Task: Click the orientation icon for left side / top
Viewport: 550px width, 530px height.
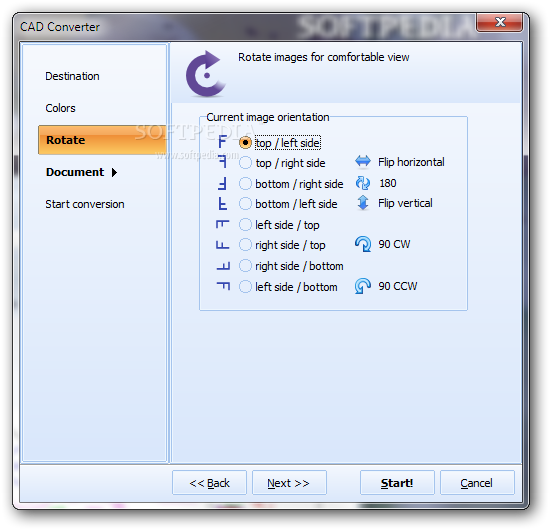Action: [222, 224]
